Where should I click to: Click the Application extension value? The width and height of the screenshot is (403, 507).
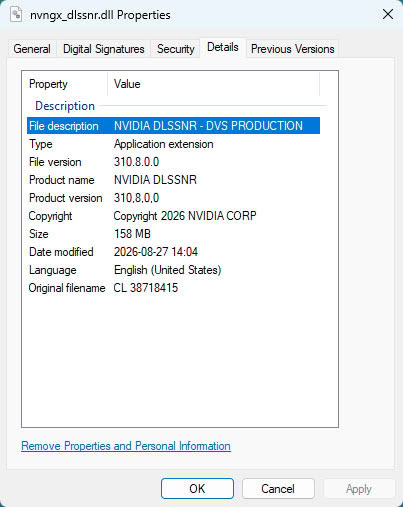pos(164,144)
